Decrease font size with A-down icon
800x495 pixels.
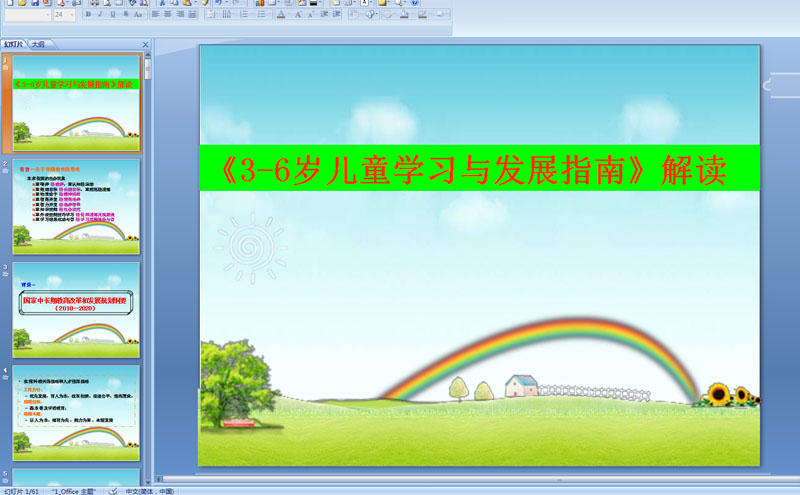coord(311,14)
